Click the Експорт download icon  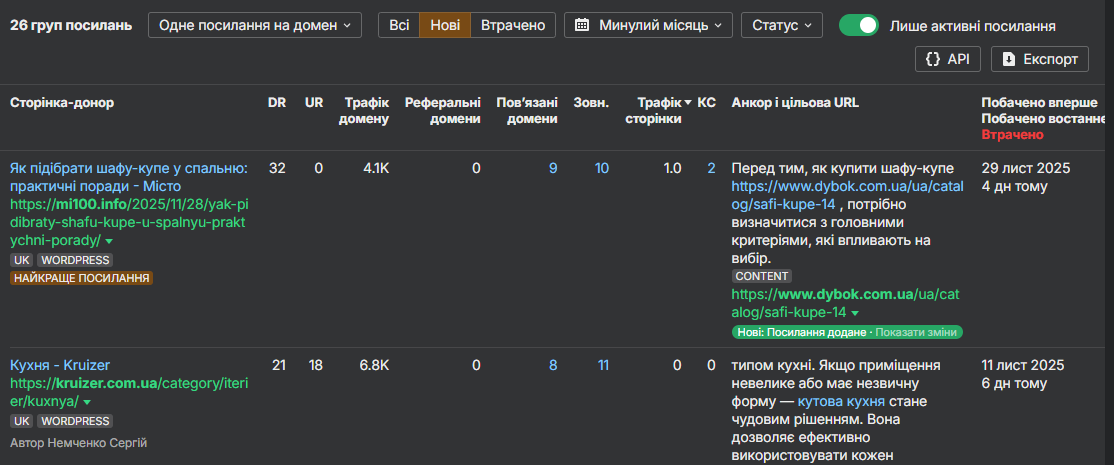tap(1009, 60)
